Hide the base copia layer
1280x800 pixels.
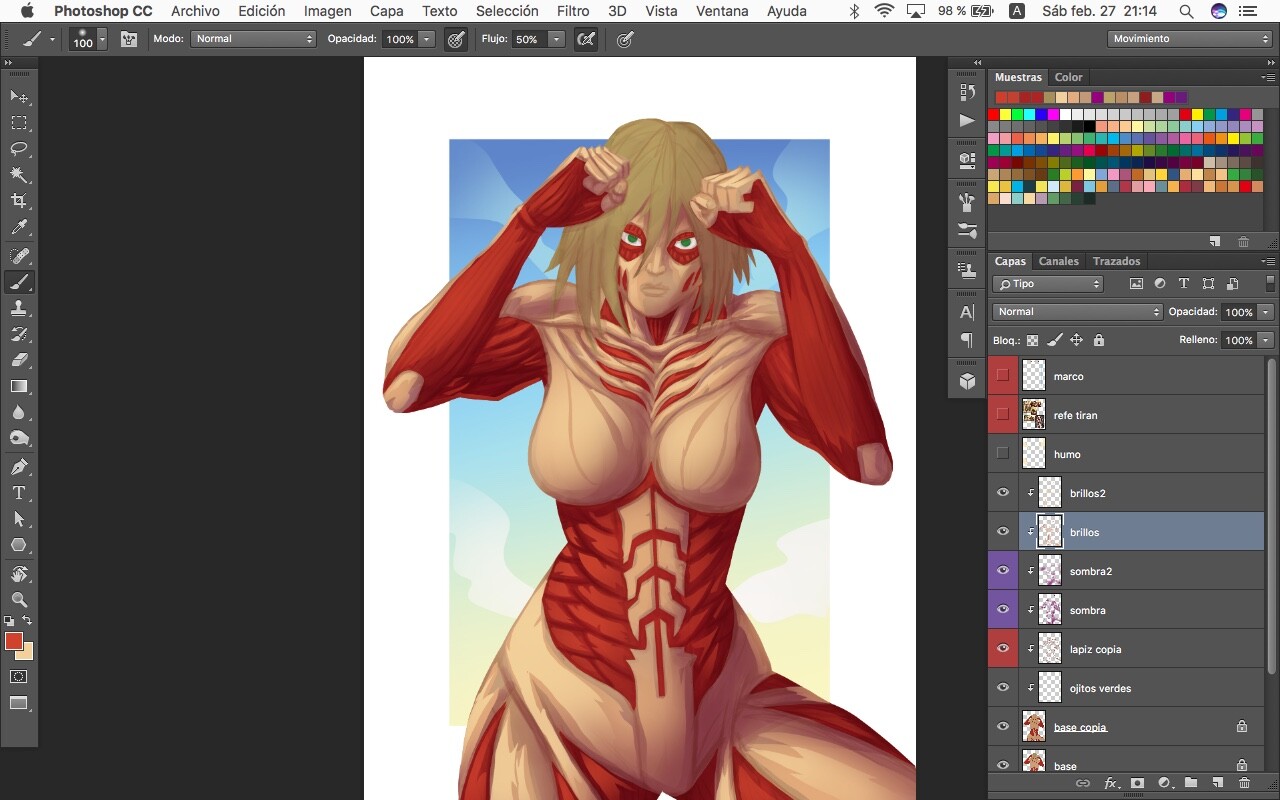pyautogui.click(x=1003, y=727)
